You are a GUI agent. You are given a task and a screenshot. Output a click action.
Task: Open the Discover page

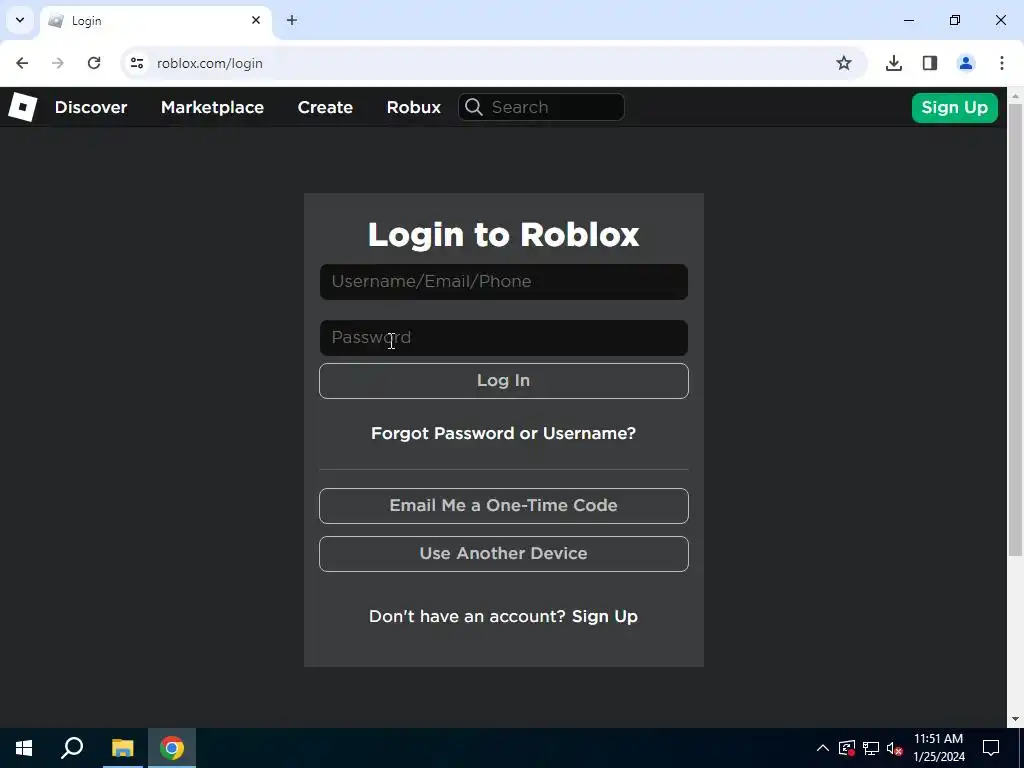pos(91,107)
